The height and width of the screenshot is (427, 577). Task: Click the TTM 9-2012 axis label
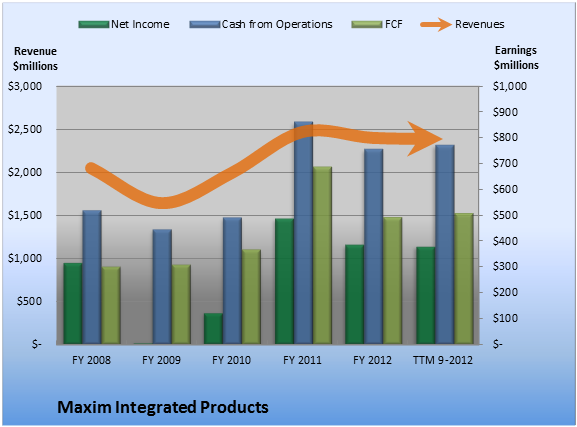tap(443, 360)
